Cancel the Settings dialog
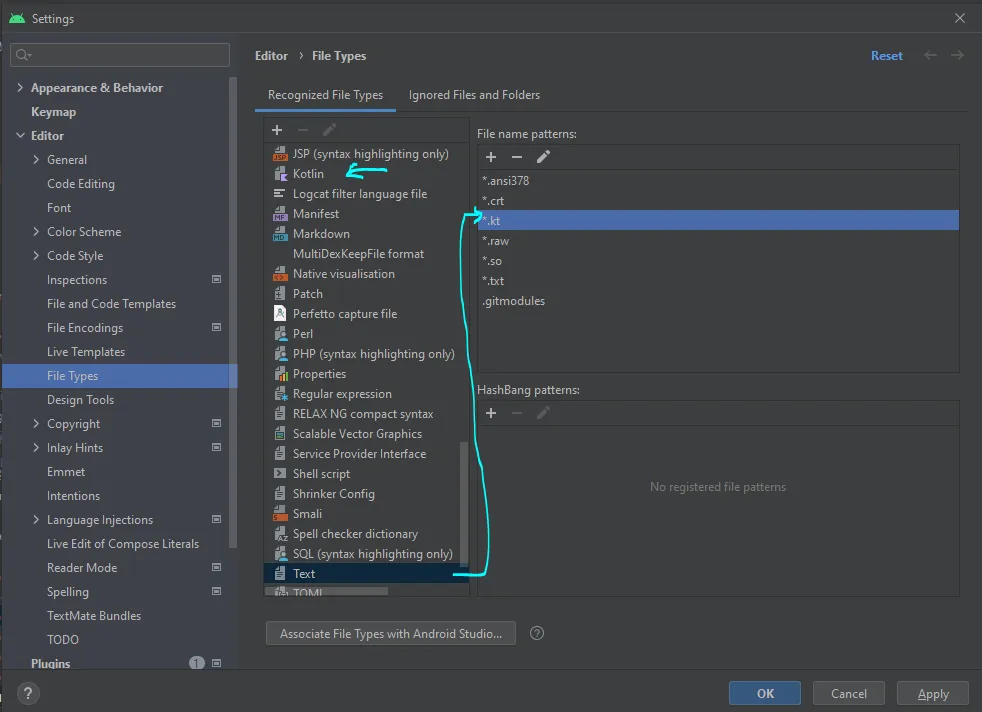Screen dimensions: 982x712 [849, 693]
